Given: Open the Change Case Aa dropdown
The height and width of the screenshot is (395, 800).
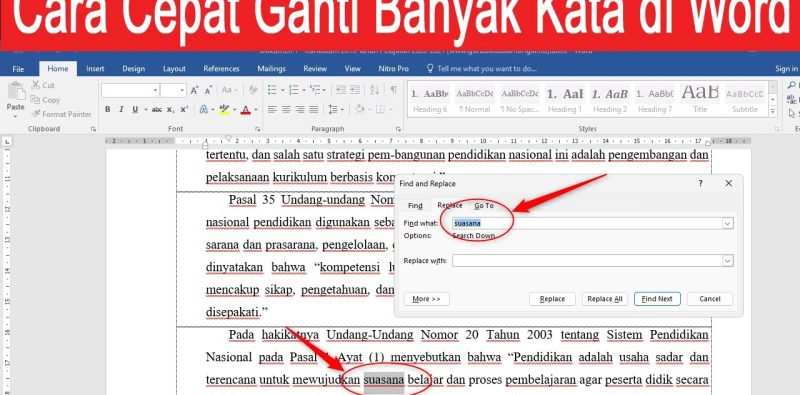Looking at the screenshot, I should (x=229, y=90).
